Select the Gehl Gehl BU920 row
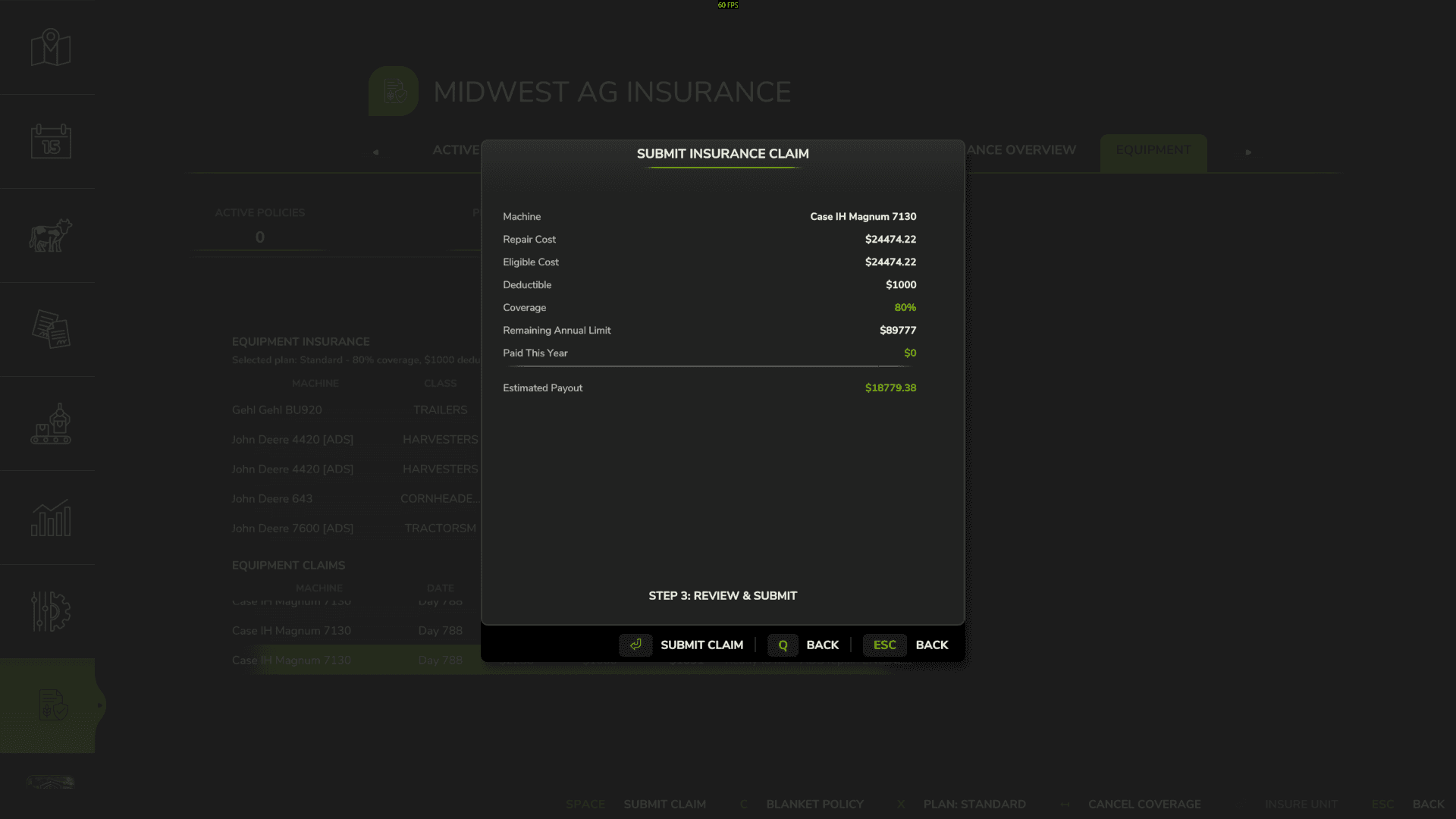 point(356,409)
